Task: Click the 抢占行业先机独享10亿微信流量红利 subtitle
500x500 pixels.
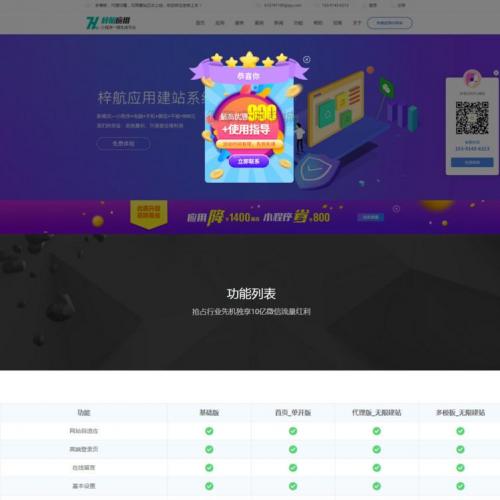Action: pos(251,312)
